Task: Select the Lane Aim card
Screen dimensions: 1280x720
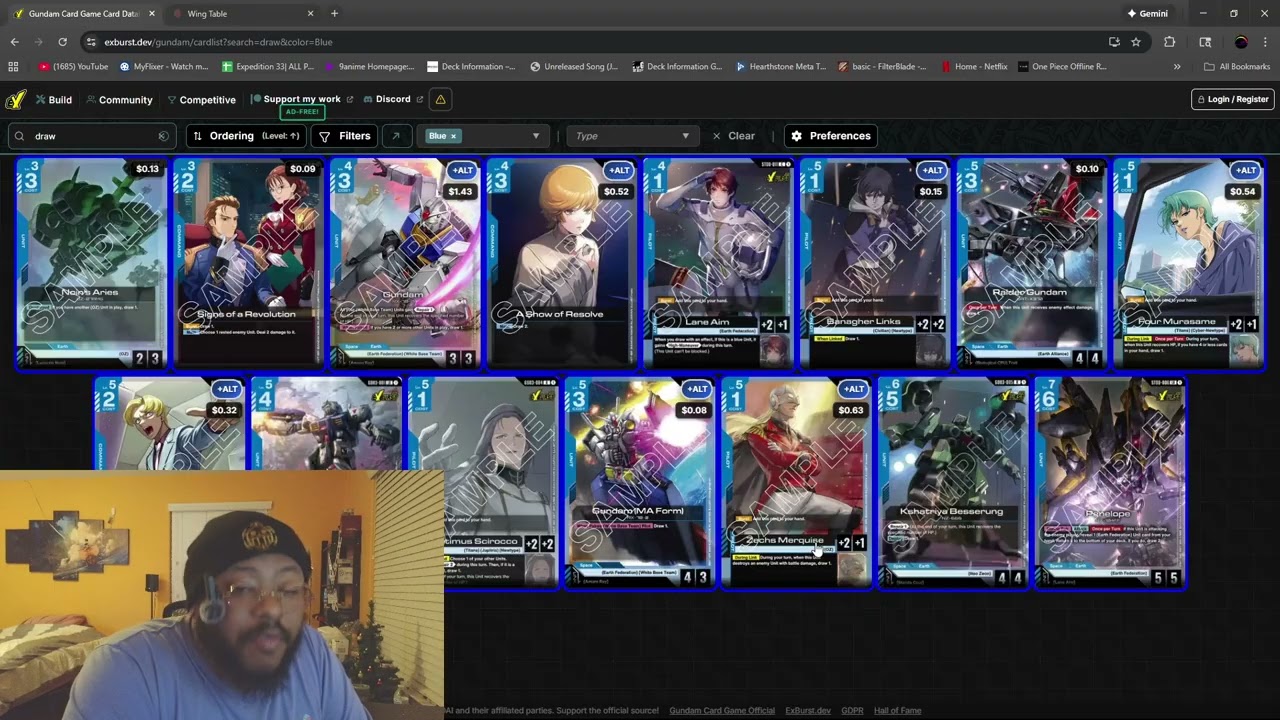Action: tap(718, 264)
